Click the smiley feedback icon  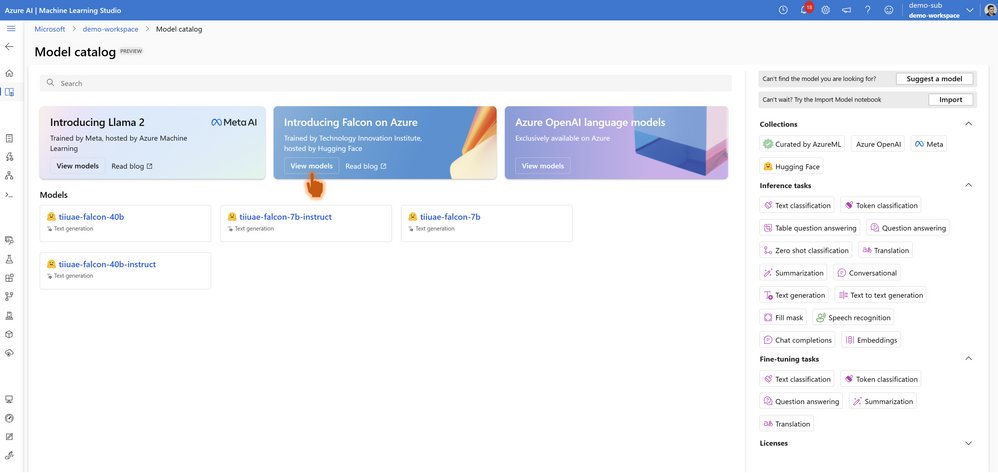click(889, 10)
